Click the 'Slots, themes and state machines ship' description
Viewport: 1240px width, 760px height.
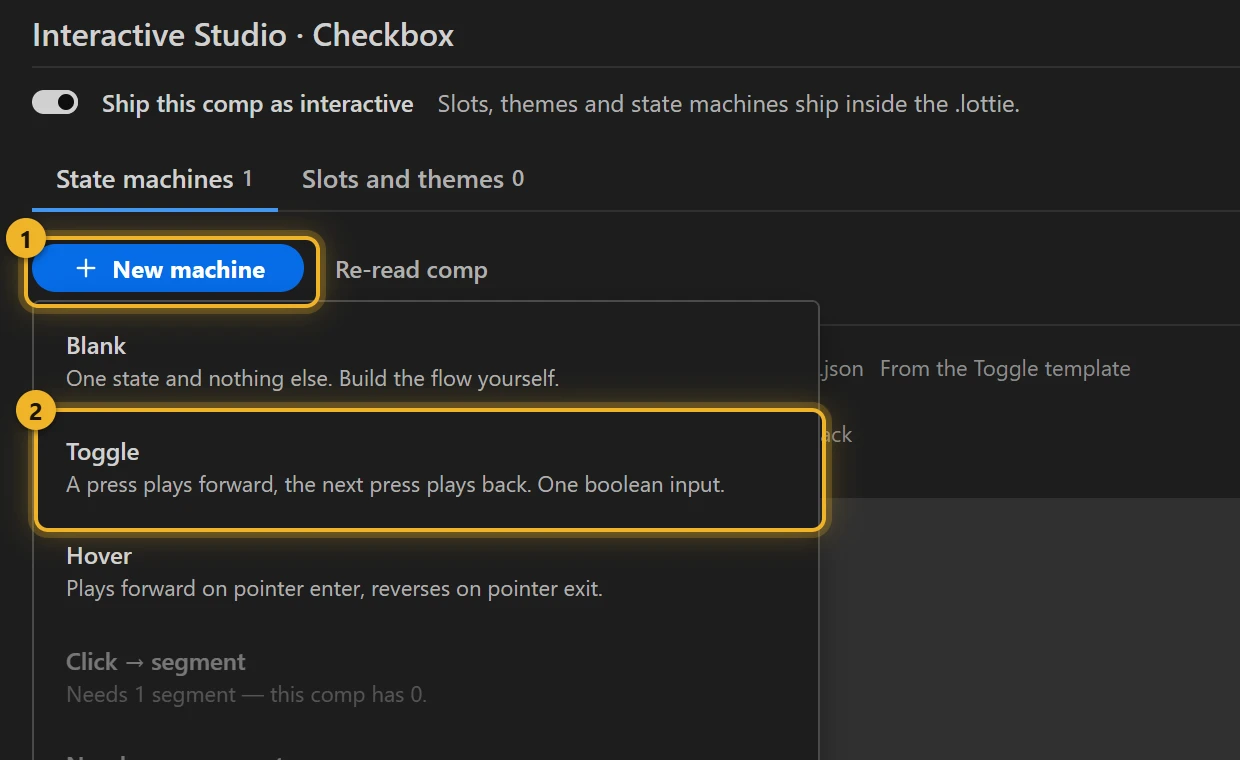(728, 104)
